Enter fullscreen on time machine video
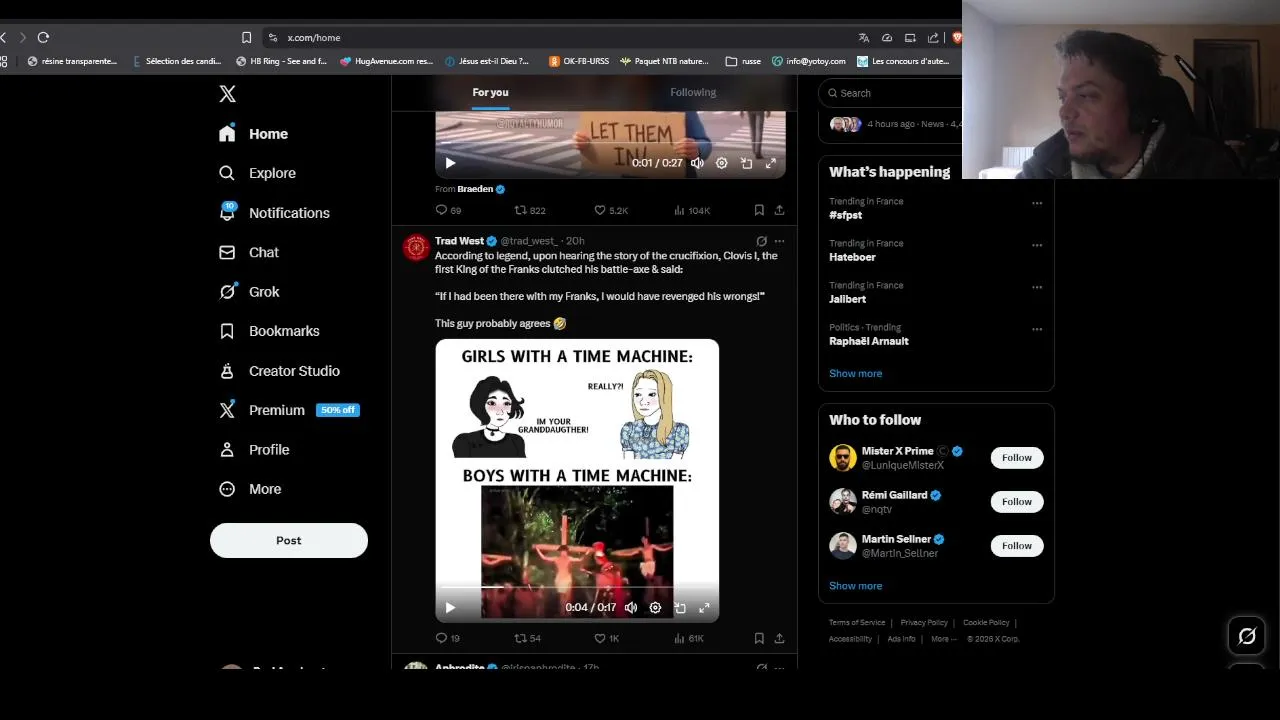 pos(704,607)
